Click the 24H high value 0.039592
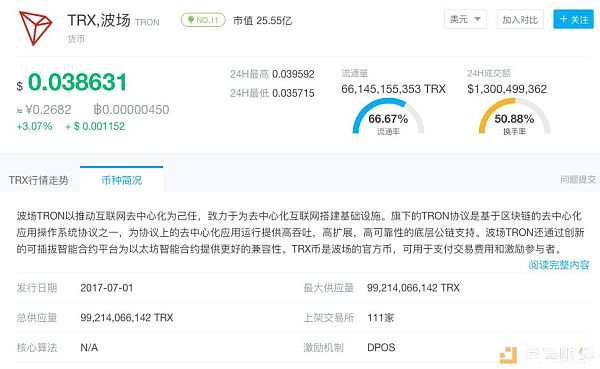This screenshot has height=369, width=600. pos(293,74)
